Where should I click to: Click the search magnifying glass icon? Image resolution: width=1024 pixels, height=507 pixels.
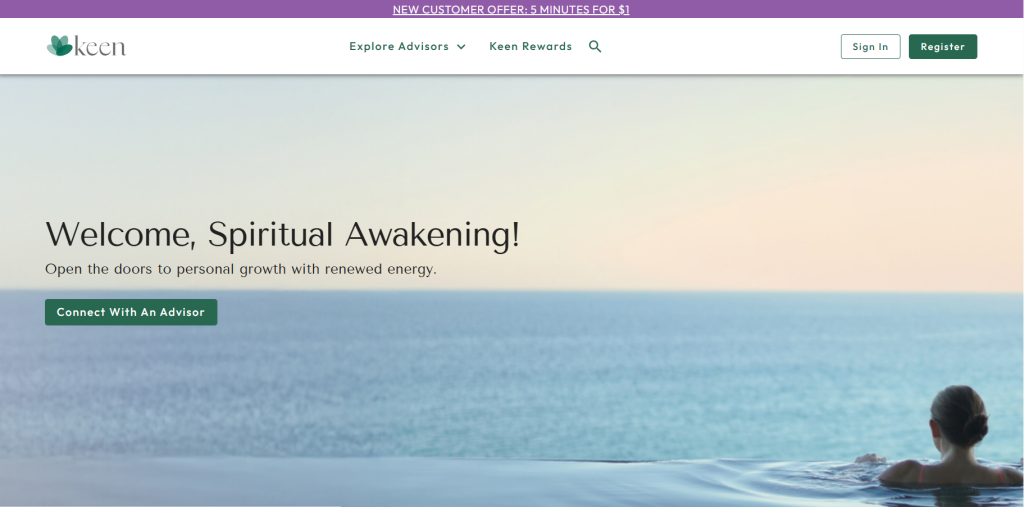point(595,47)
